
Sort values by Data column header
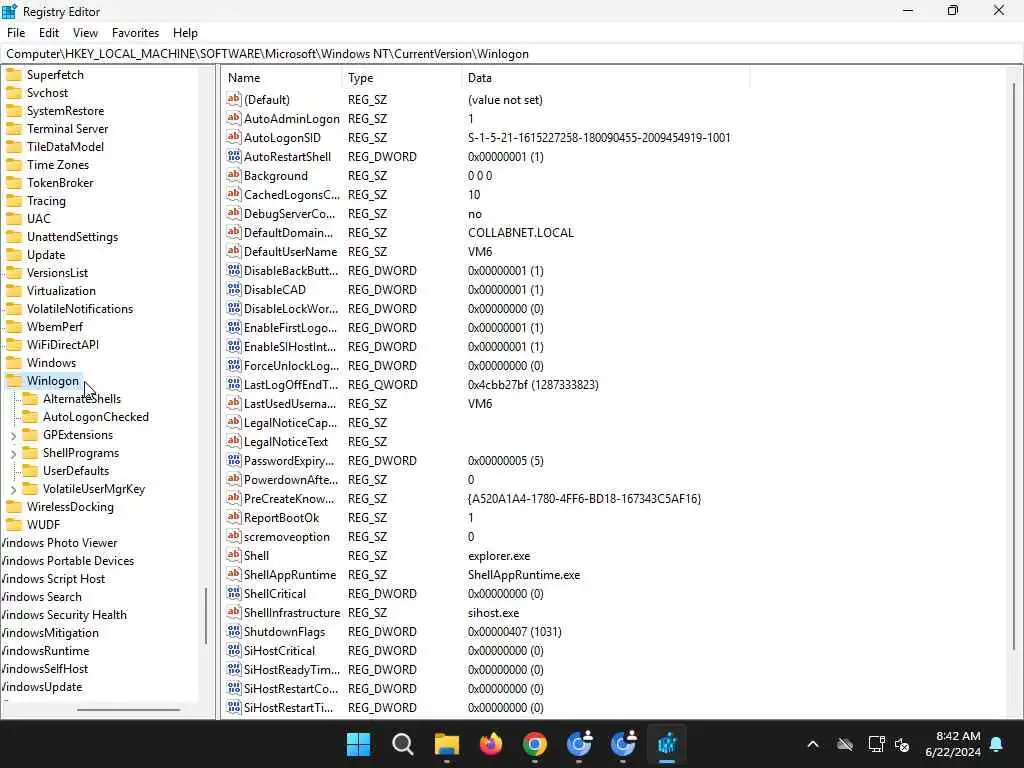[605, 78]
